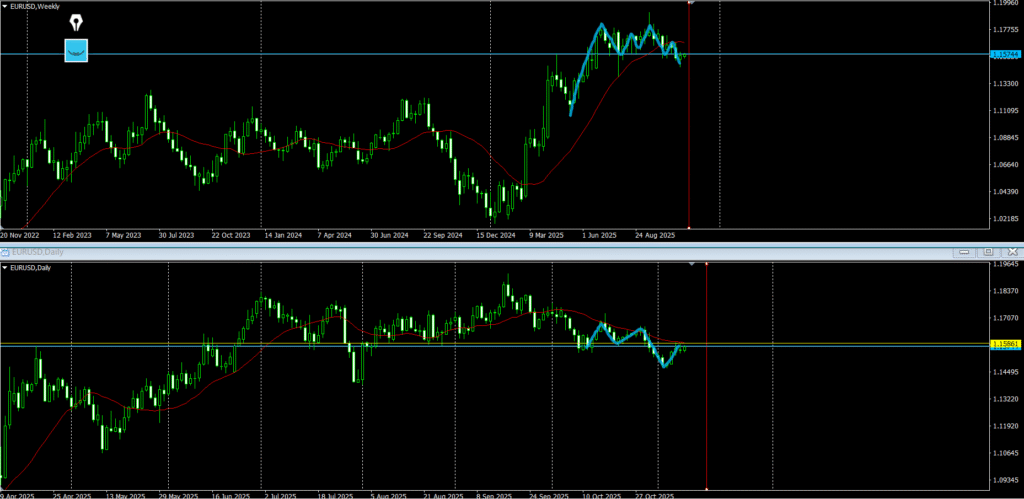This screenshot has width=1024, height=499.
Task: Select the yellow 1.15861 price label
Action: pyautogui.click(x=1004, y=344)
